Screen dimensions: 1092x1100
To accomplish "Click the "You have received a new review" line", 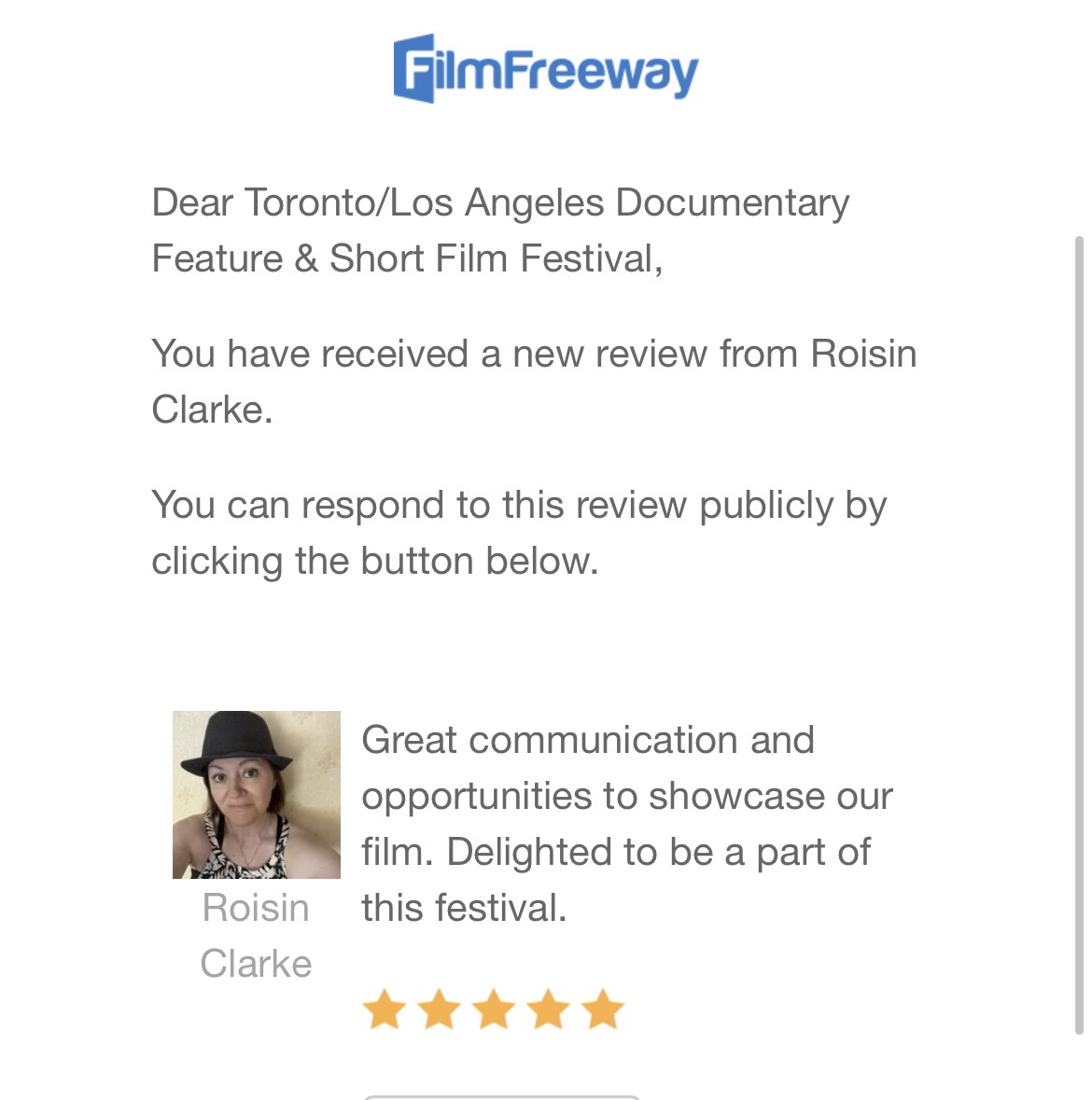I will (533, 354).
